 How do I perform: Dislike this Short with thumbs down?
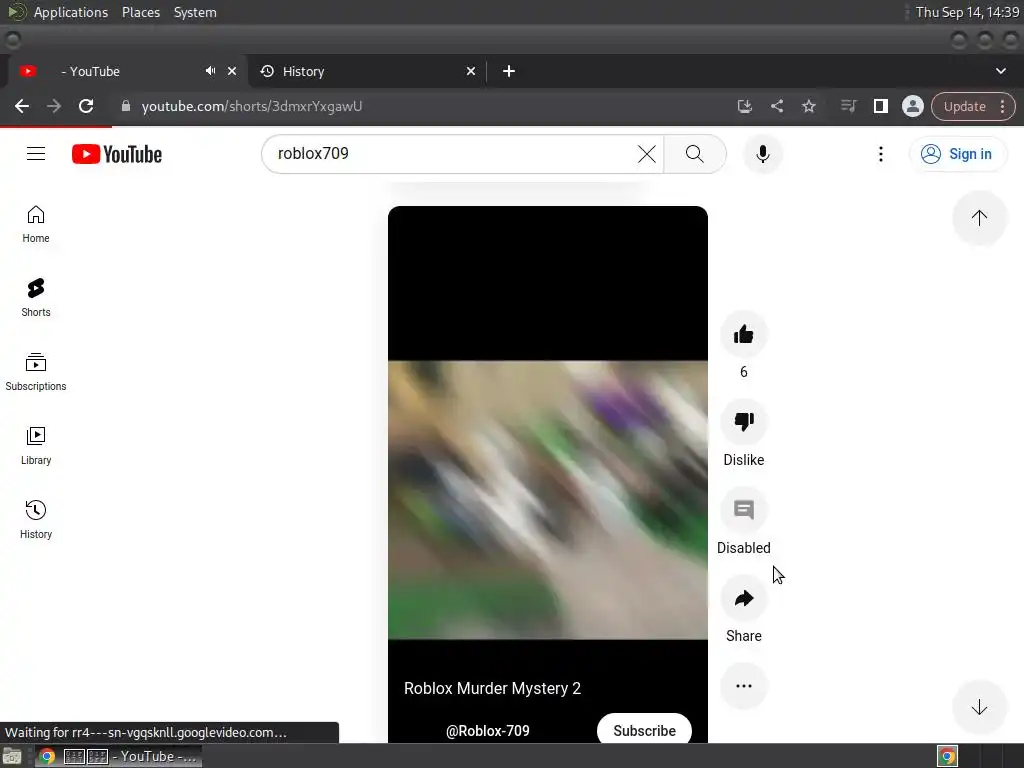coord(743,422)
